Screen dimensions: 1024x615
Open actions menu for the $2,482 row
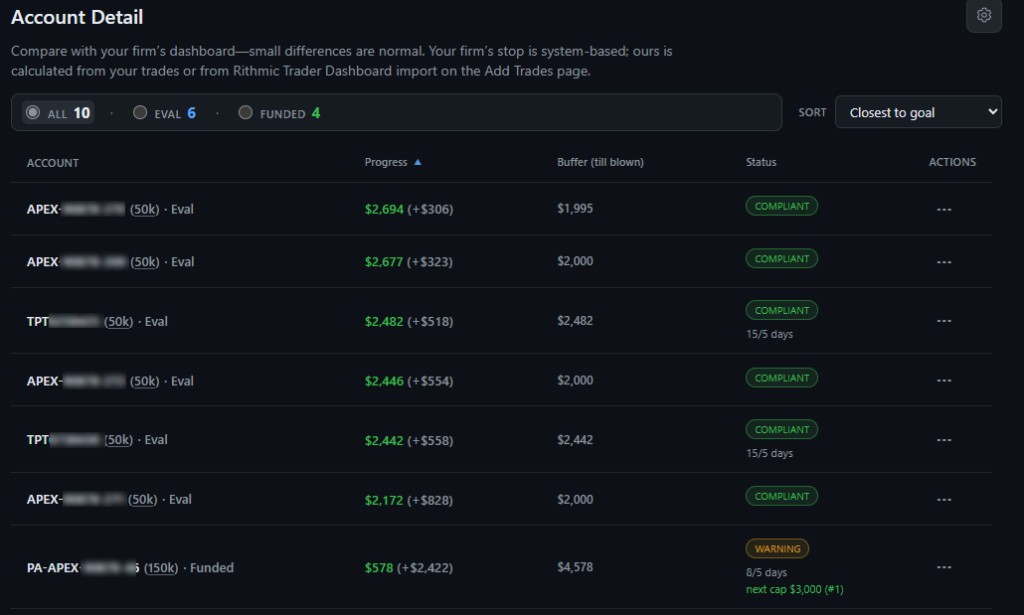point(944,321)
